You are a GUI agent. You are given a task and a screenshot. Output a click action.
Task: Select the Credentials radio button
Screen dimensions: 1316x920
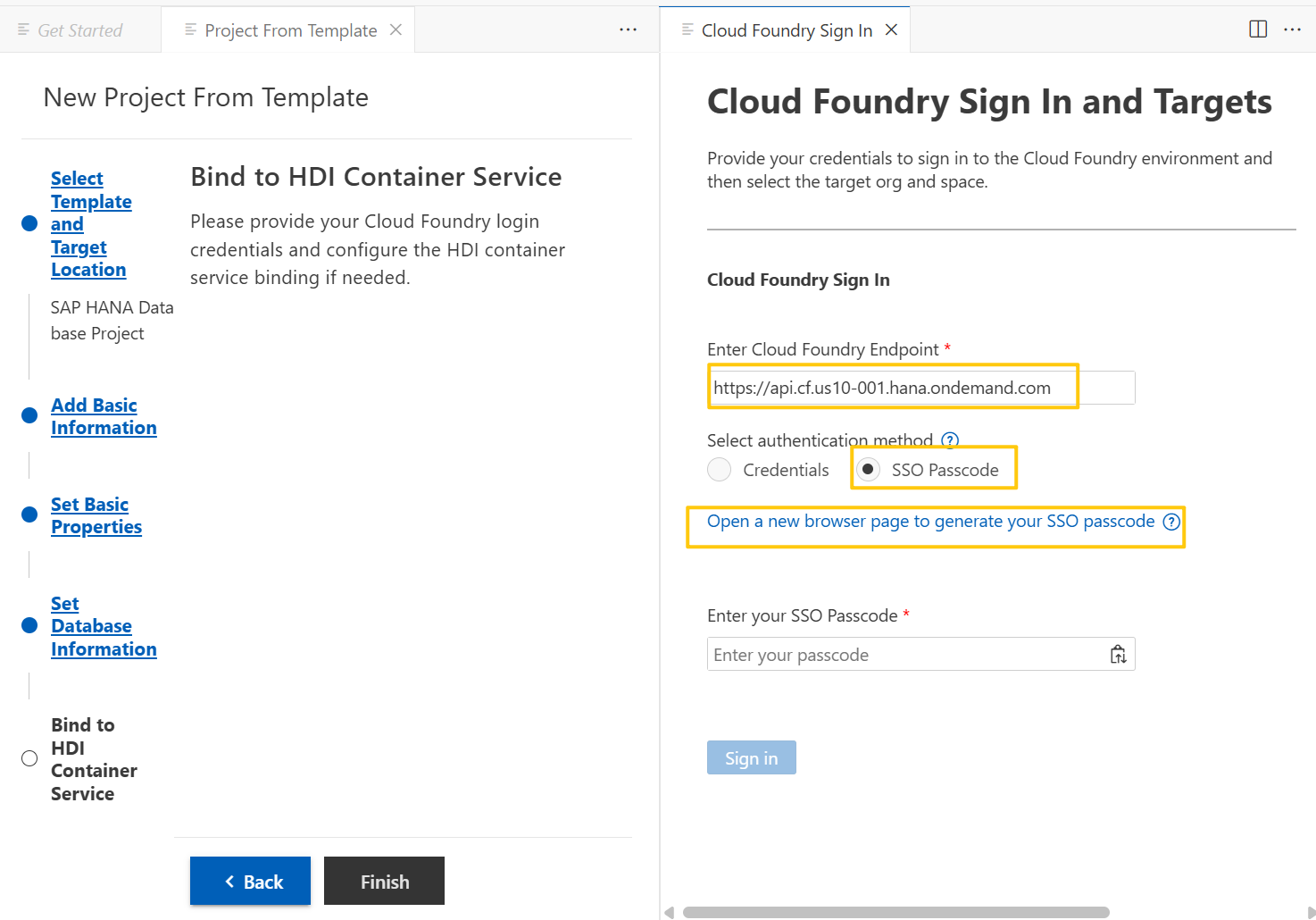[x=719, y=470]
